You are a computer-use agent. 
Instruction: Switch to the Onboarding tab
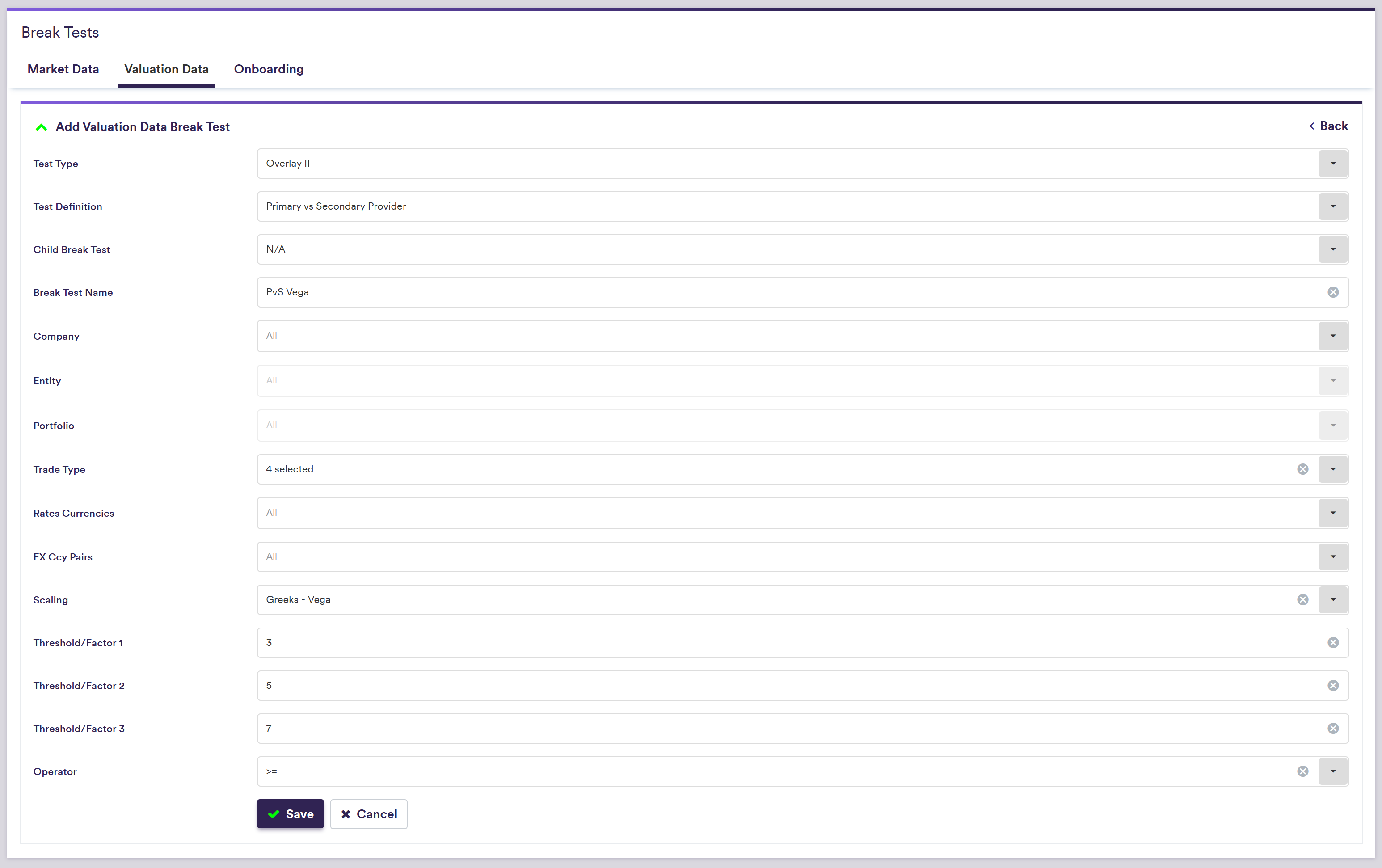click(x=269, y=69)
